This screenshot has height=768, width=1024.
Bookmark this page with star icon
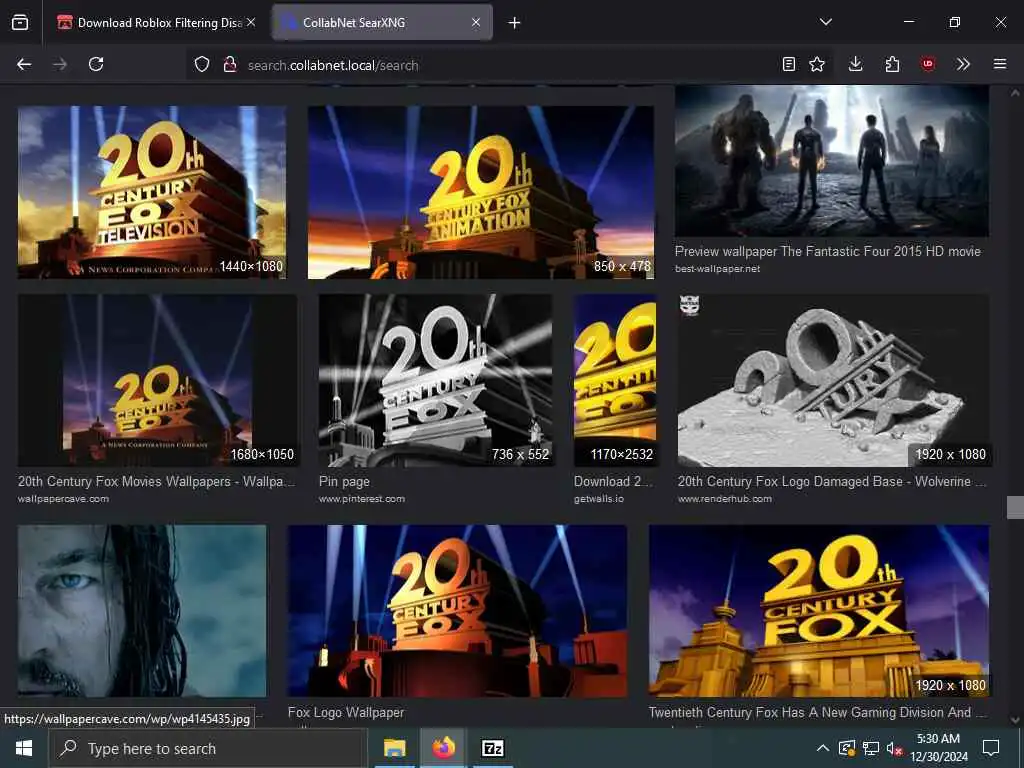pyautogui.click(x=817, y=65)
